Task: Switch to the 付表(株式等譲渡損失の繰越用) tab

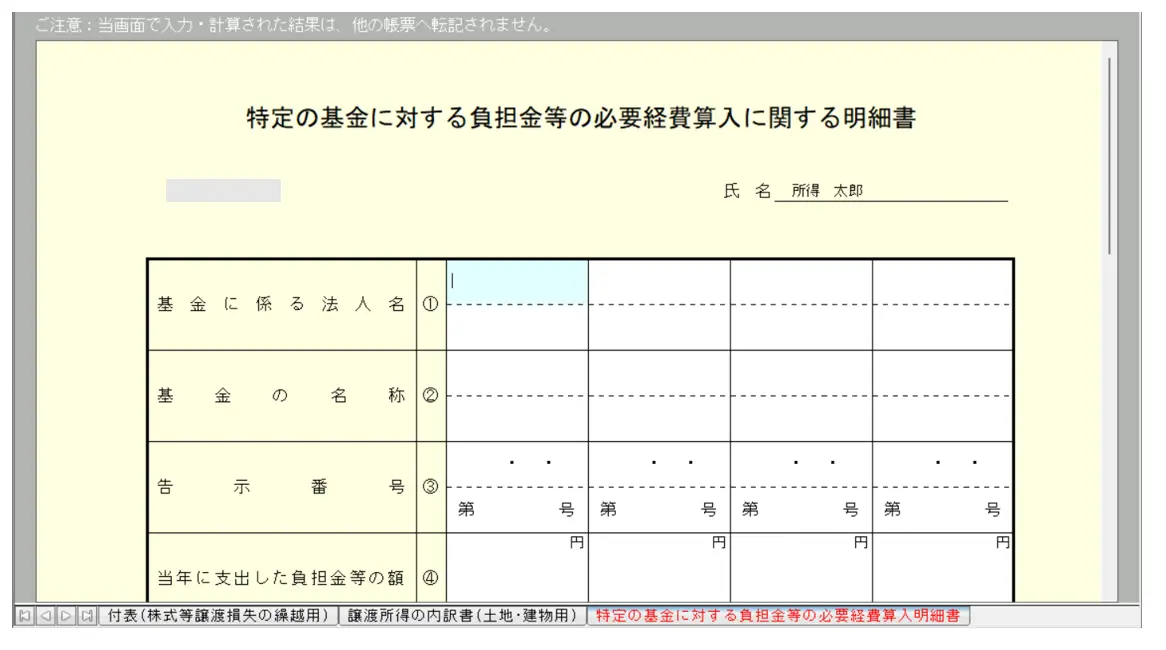Action: 217,616
